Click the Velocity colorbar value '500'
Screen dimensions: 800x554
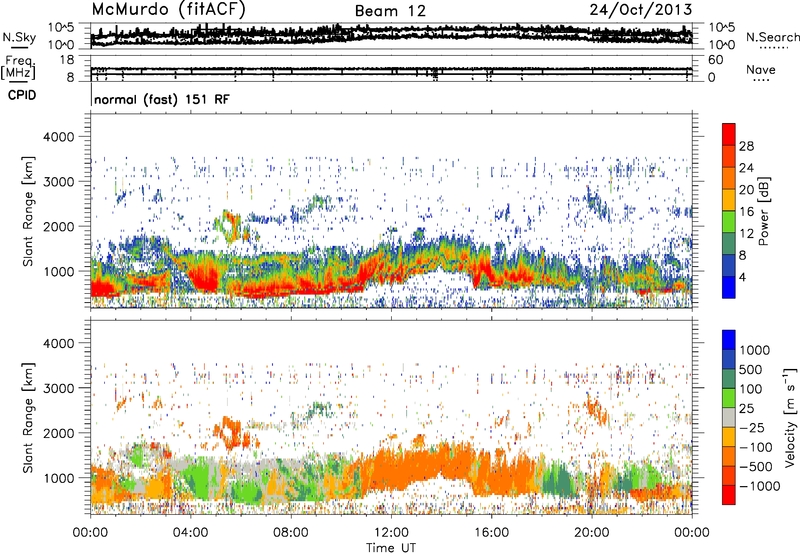coord(751,369)
